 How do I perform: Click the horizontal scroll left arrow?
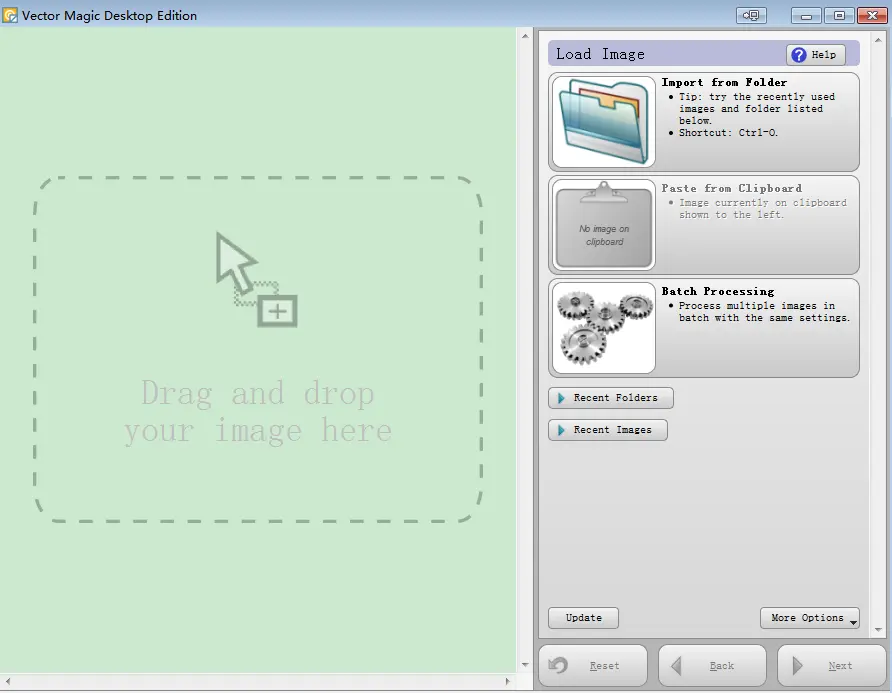pos(7,681)
